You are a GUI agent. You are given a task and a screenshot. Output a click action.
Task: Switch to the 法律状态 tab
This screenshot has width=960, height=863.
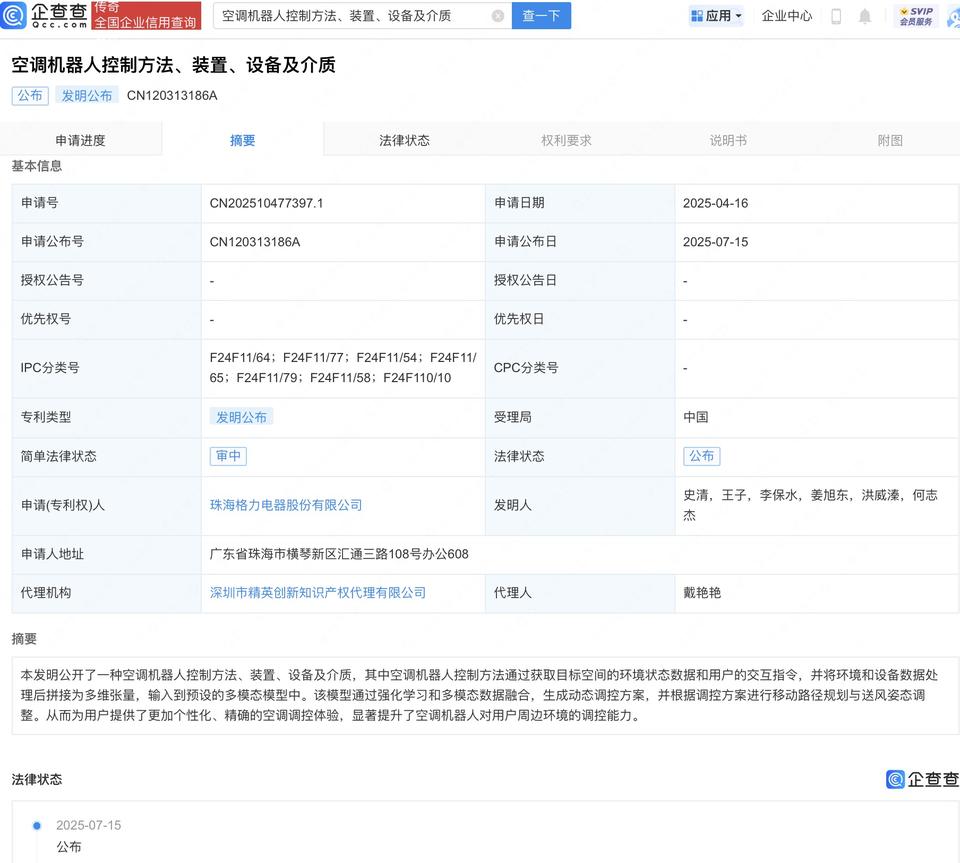coord(404,140)
